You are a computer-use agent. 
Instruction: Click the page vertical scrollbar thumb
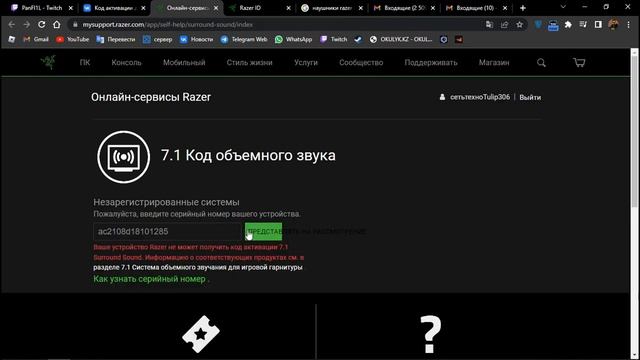pyautogui.click(x=634, y=131)
